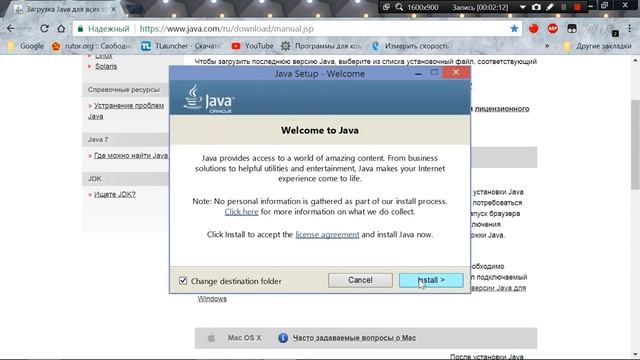Click the Надежный secure site badge
640x360 pixels.
click(104, 29)
